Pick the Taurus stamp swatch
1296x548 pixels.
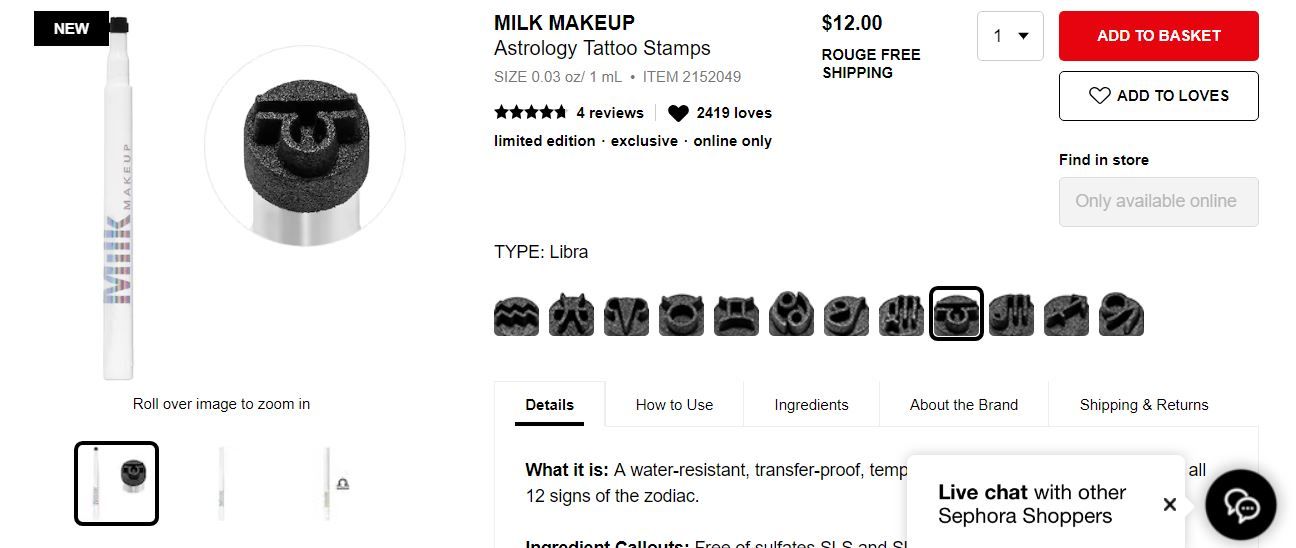pyautogui.click(x=681, y=314)
